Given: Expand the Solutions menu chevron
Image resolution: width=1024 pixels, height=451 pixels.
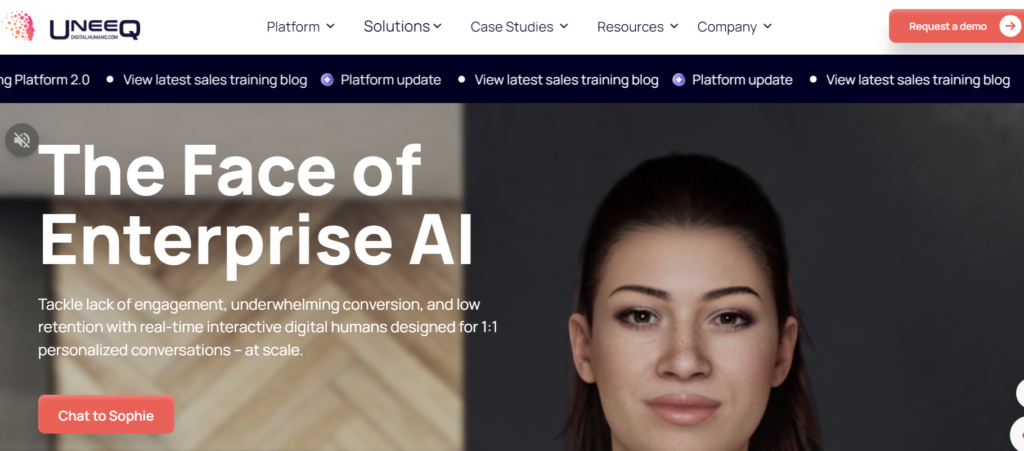Looking at the screenshot, I should click(438, 26).
